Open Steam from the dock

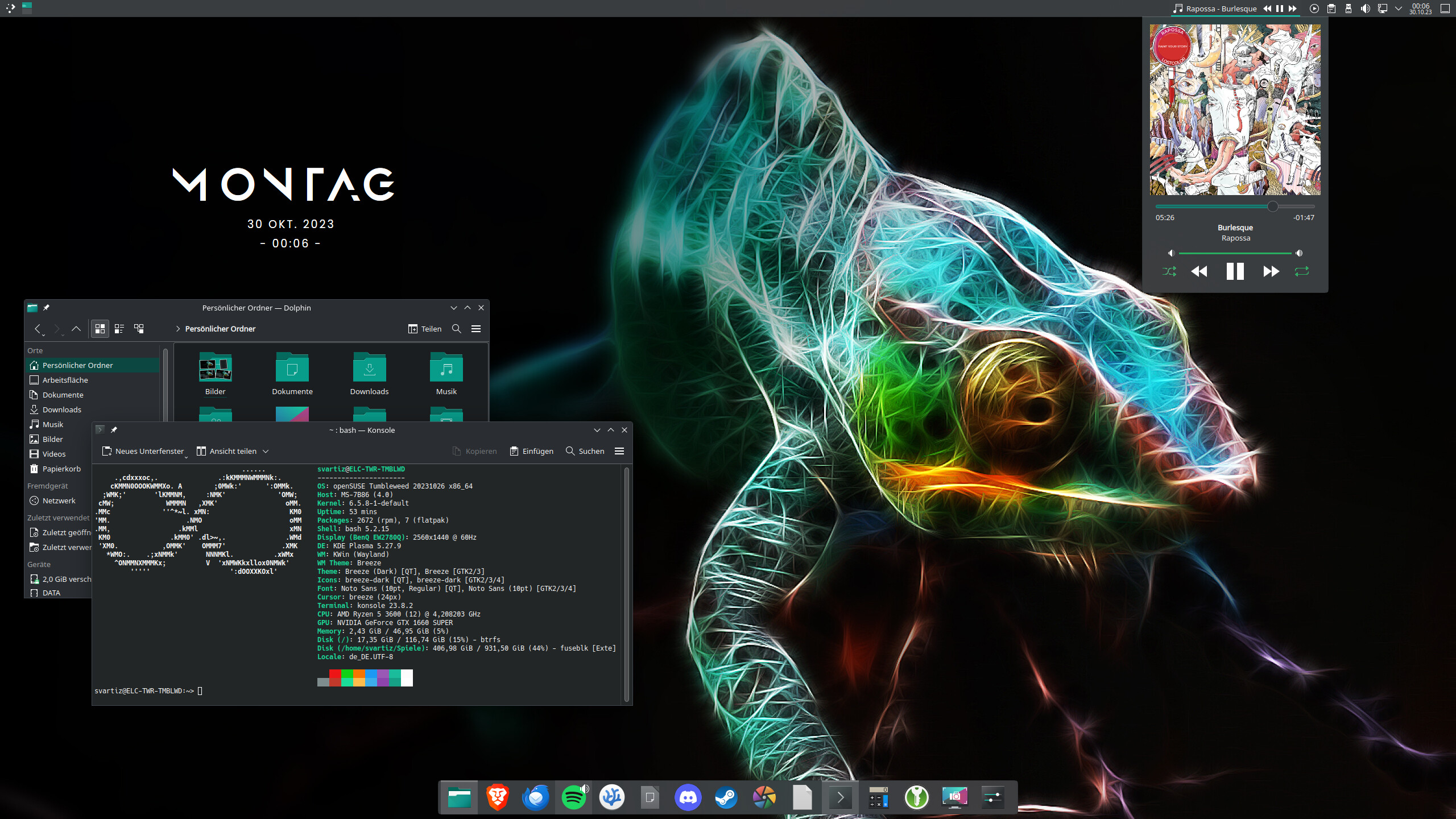click(726, 797)
